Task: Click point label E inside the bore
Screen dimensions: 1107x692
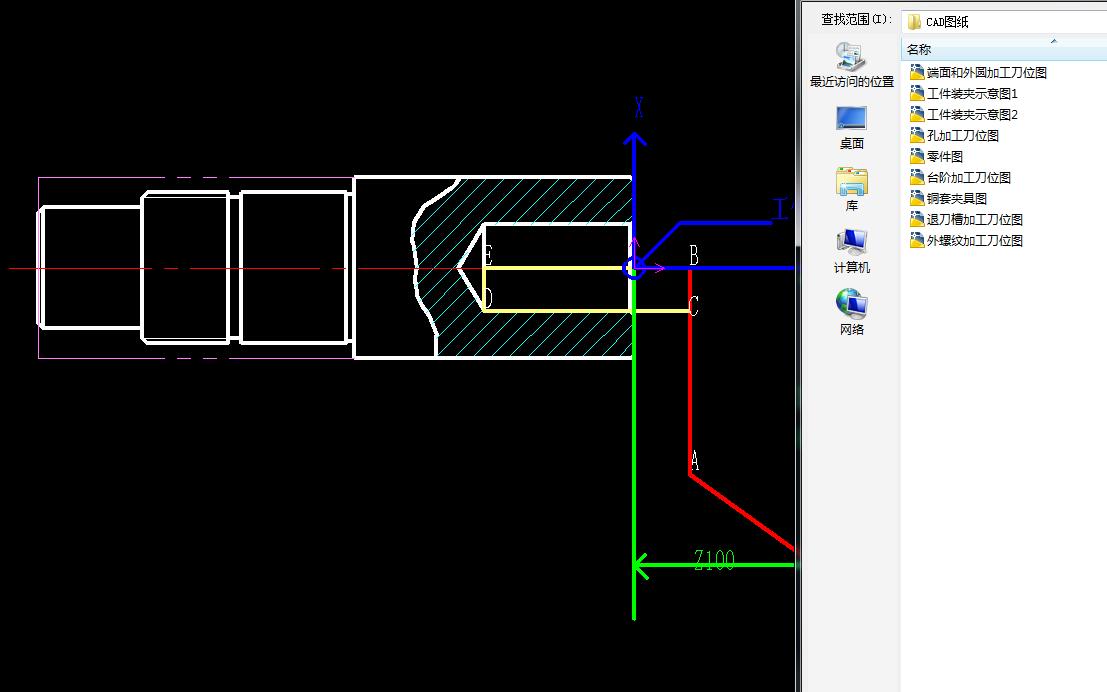Action: pos(488,254)
